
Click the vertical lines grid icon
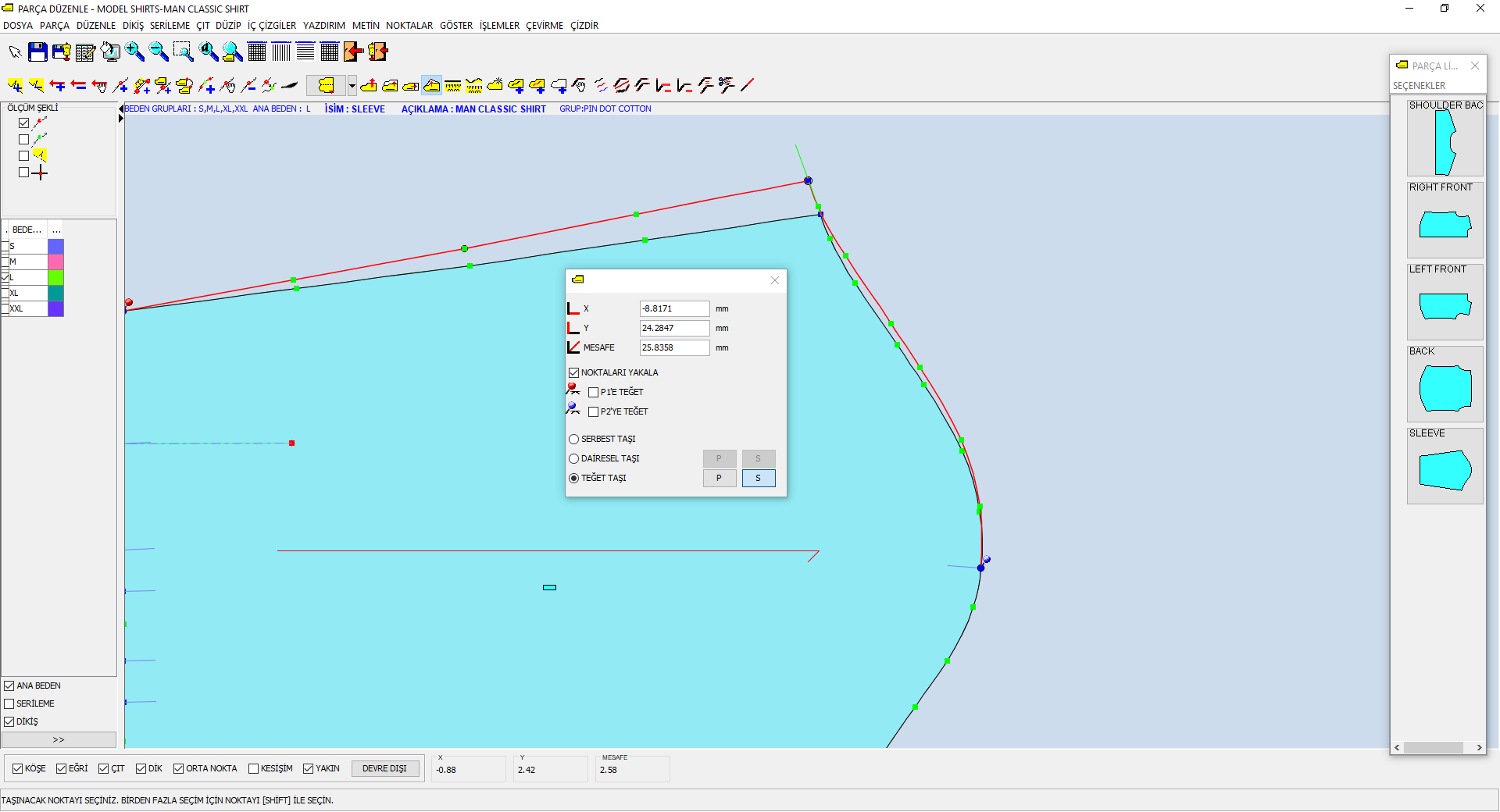point(281,52)
